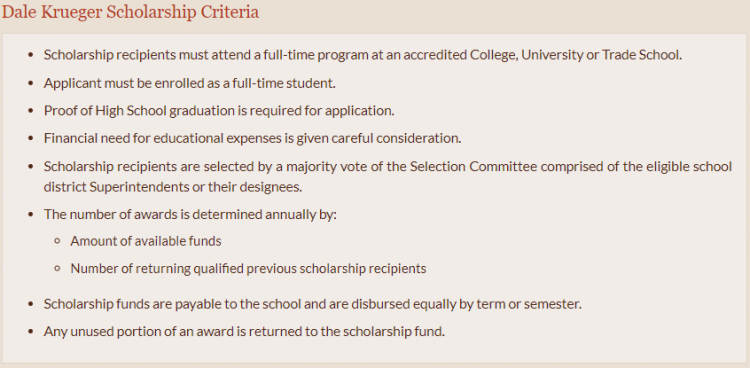Click the 'Amount of available funds' sub-item
750x368 pixels.
[x=146, y=241]
